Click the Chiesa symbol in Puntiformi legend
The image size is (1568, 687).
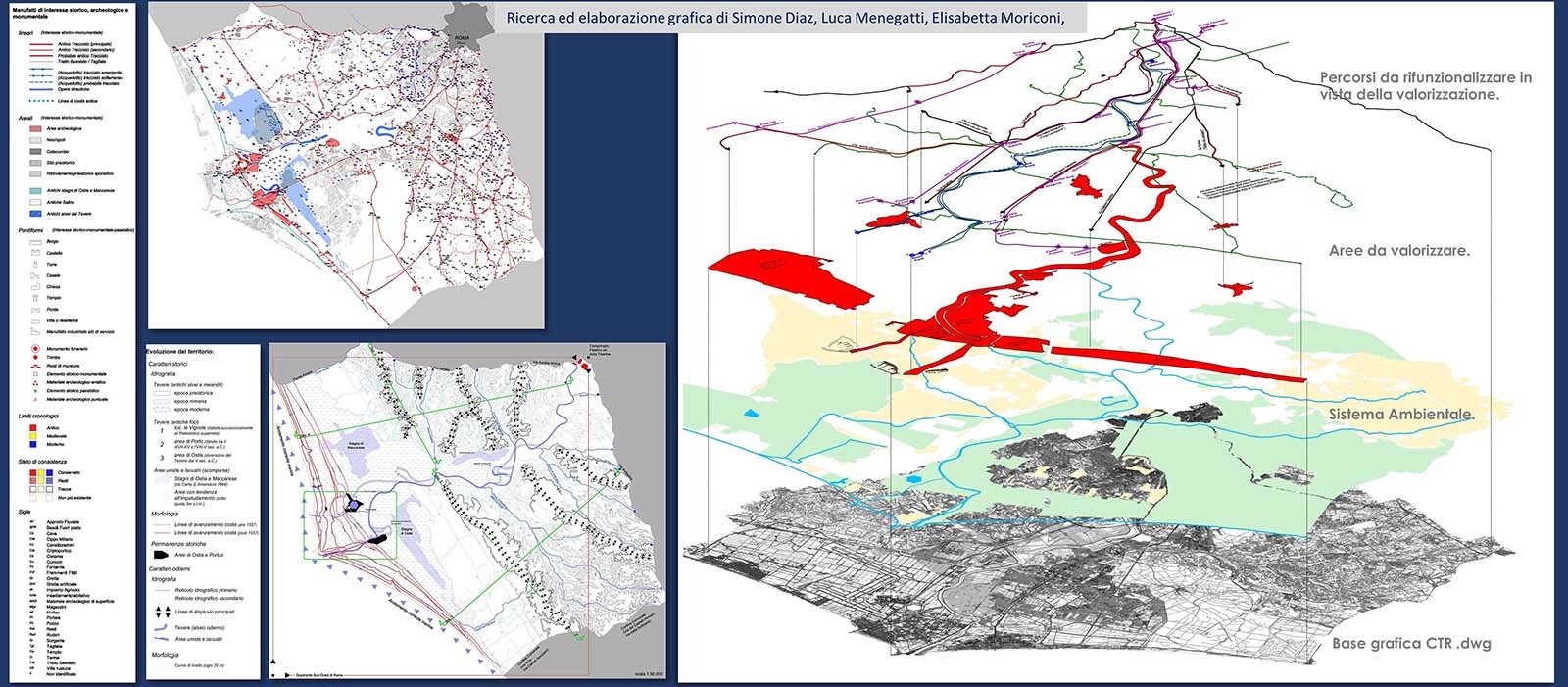point(33,286)
